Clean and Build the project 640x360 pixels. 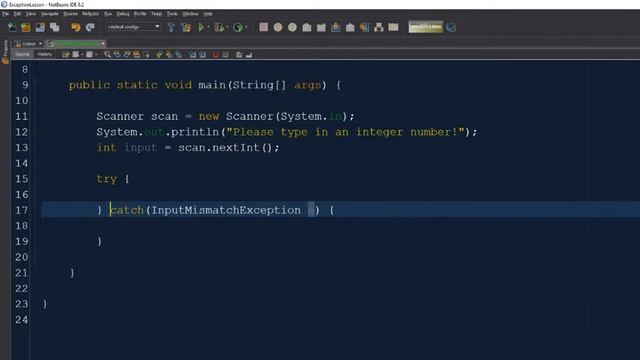point(186,27)
